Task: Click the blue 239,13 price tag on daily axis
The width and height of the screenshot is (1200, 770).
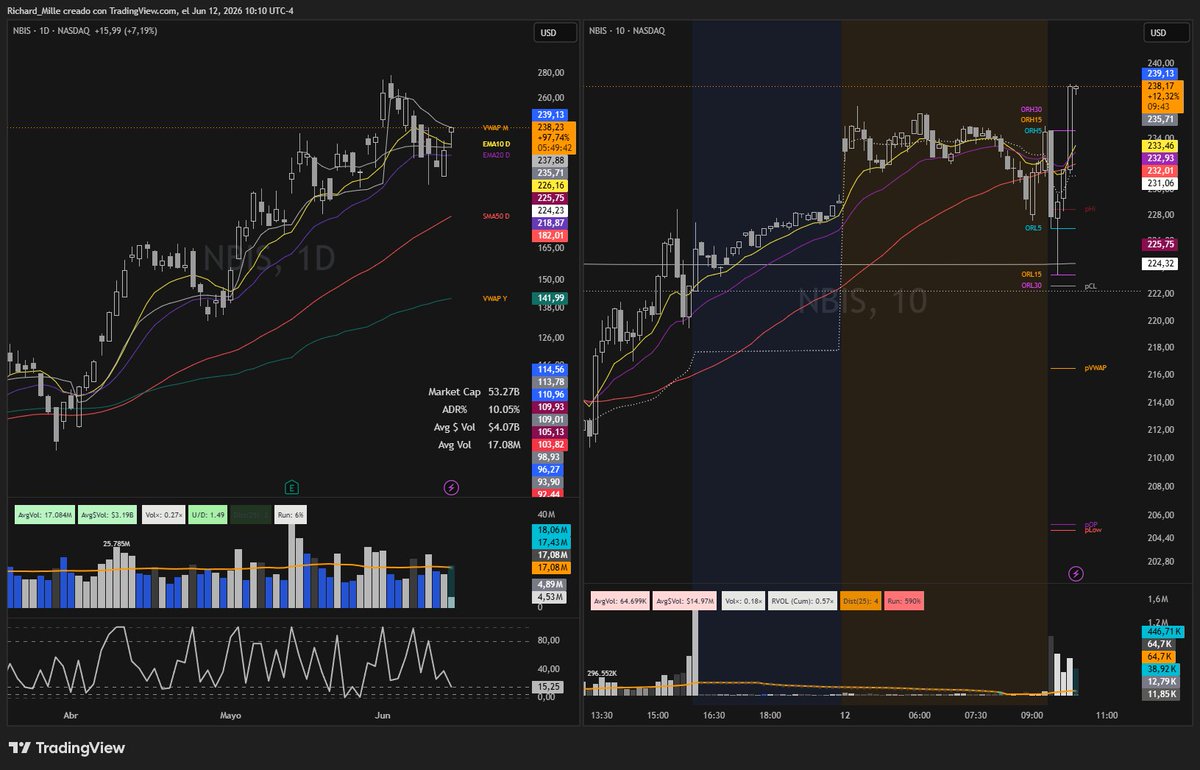Action: click(x=551, y=115)
